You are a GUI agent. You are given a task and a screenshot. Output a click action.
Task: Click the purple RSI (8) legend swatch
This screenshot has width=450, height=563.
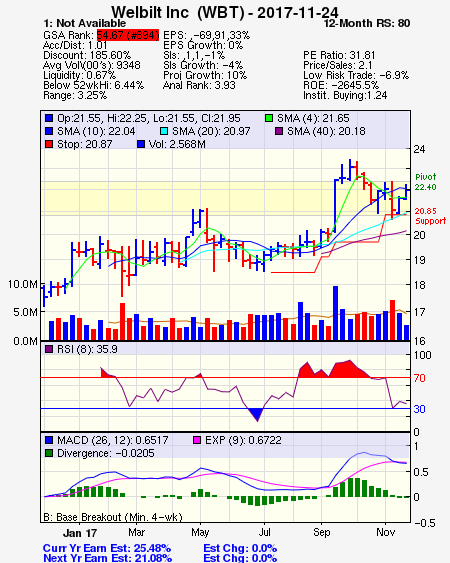49,349
